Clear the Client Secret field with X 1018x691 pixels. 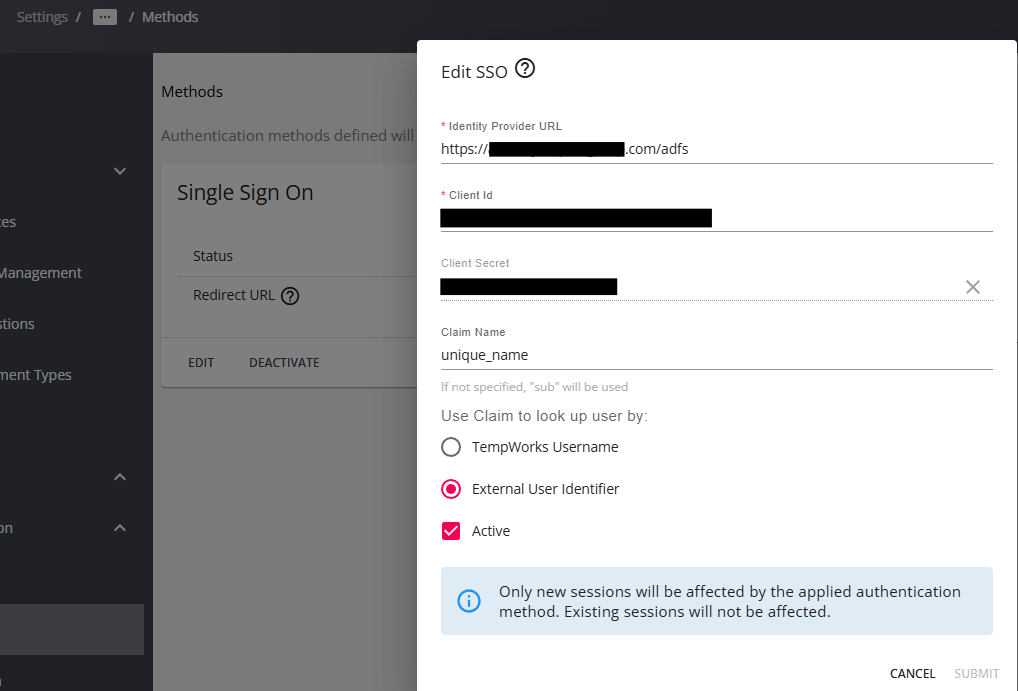pos(972,287)
